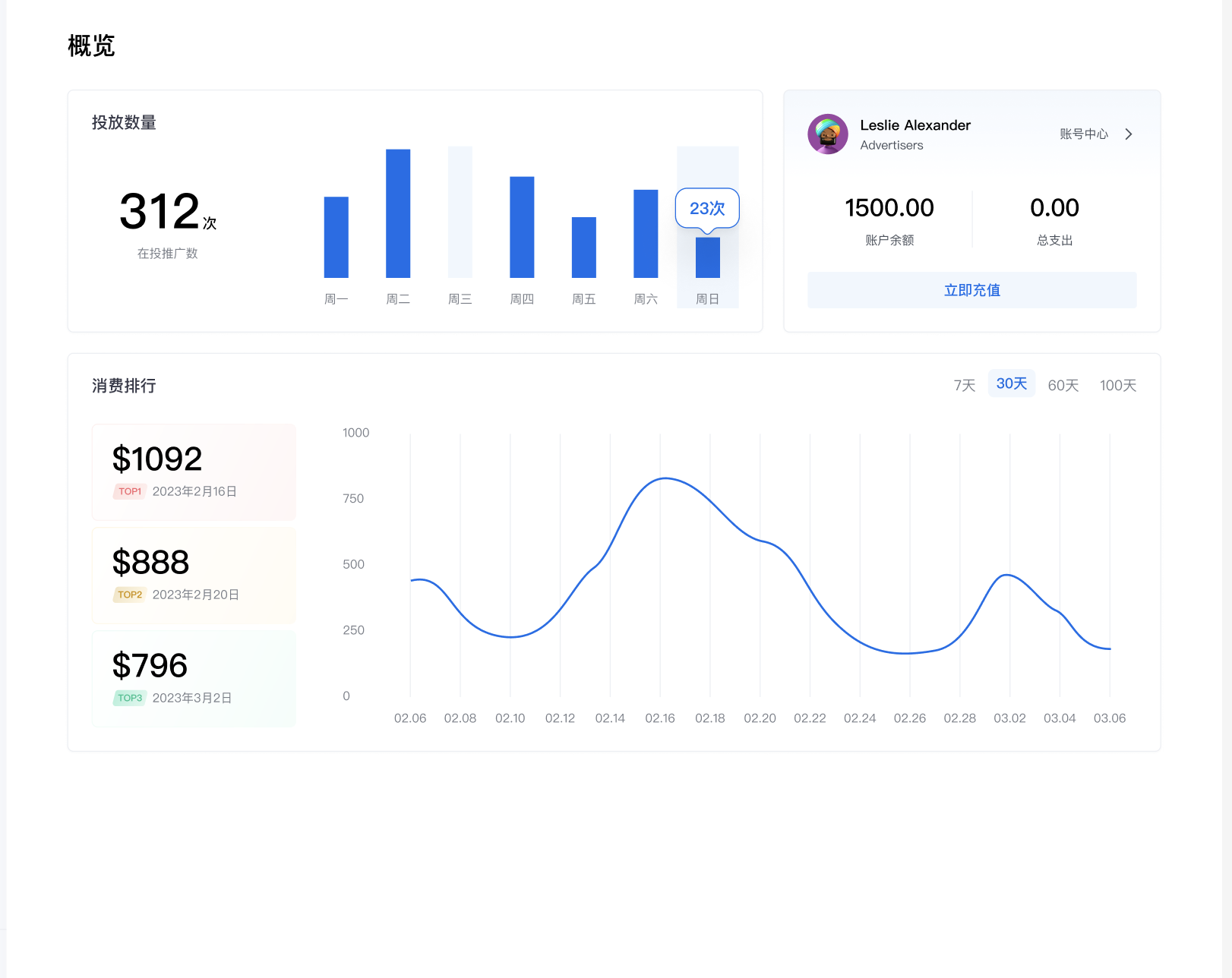Click the 03.02 x-axis date label
The width and height of the screenshot is (1232, 978).
coord(1009,718)
